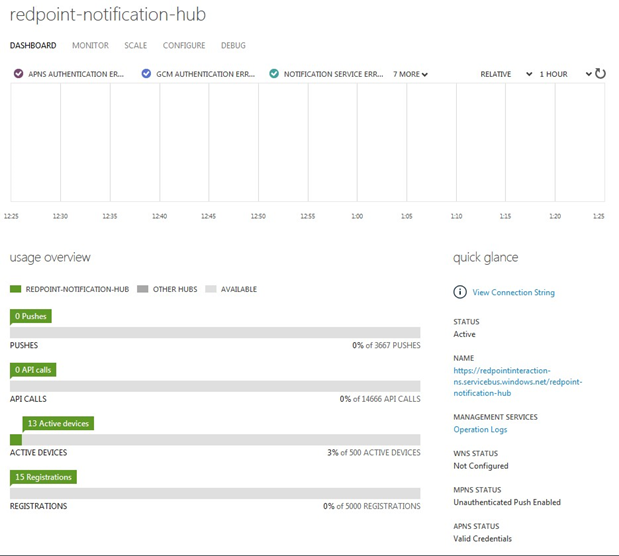Open the View Connection String link
The image size is (619, 556).
tap(513, 293)
